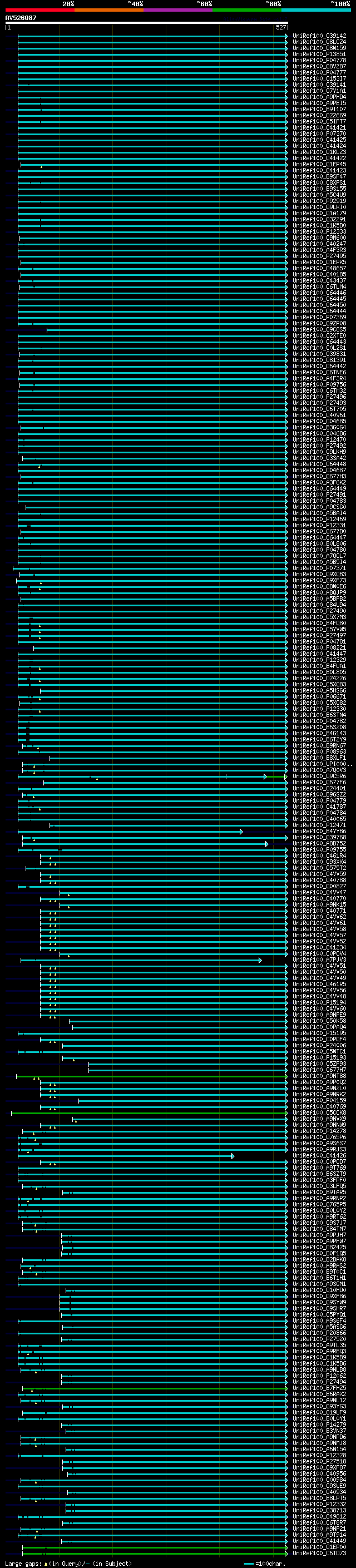Open hit UniRef100_Q8W159
This screenshot has height=1568, width=356.
point(319,48)
